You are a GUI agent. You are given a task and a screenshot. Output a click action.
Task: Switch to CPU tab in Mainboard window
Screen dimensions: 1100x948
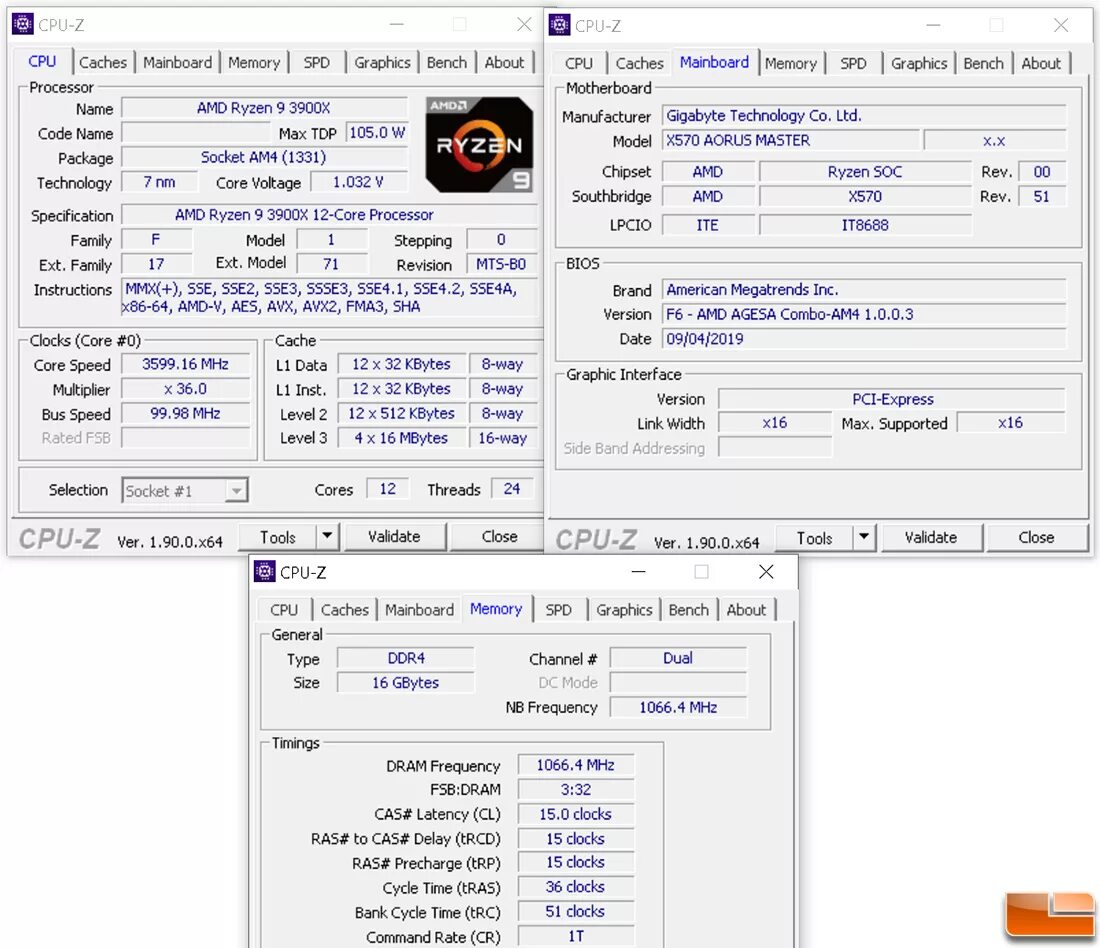click(x=579, y=63)
